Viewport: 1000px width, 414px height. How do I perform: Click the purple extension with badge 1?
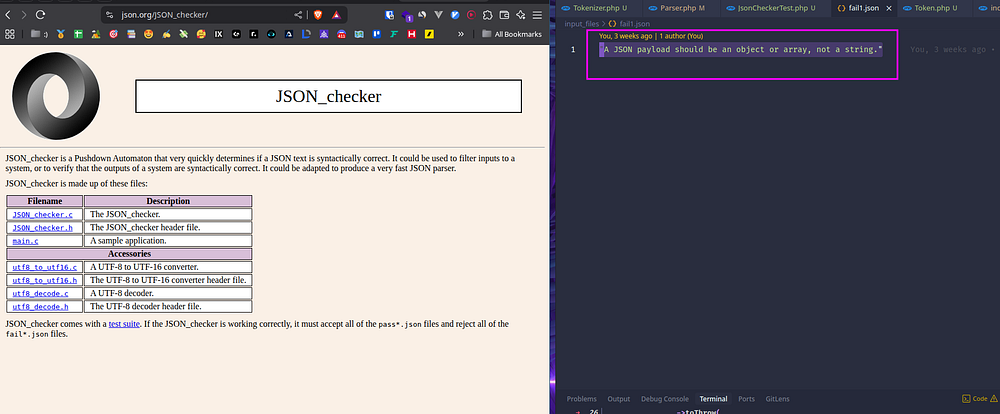[x=406, y=15]
